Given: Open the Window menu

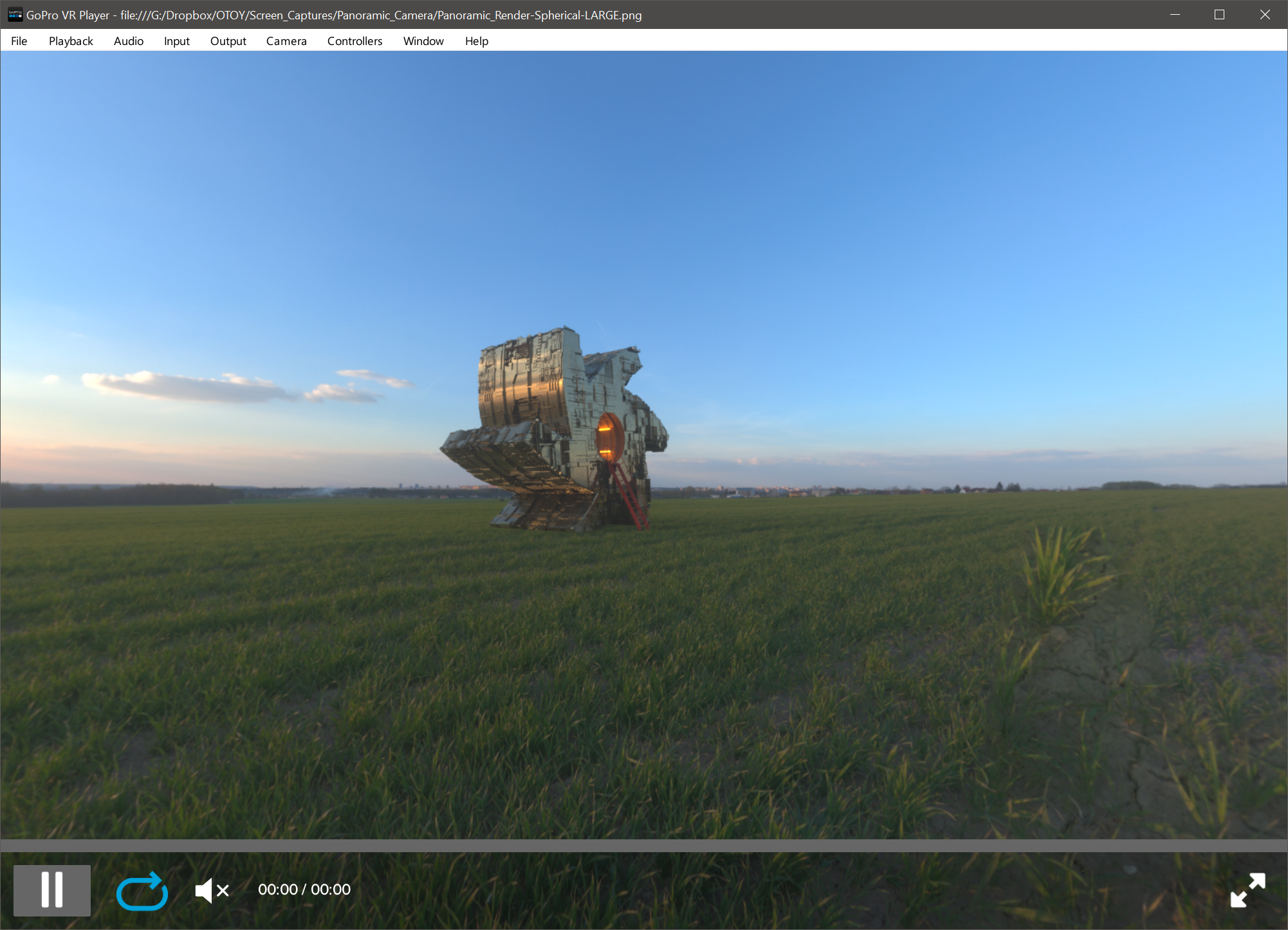Looking at the screenshot, I should point(423,41).
